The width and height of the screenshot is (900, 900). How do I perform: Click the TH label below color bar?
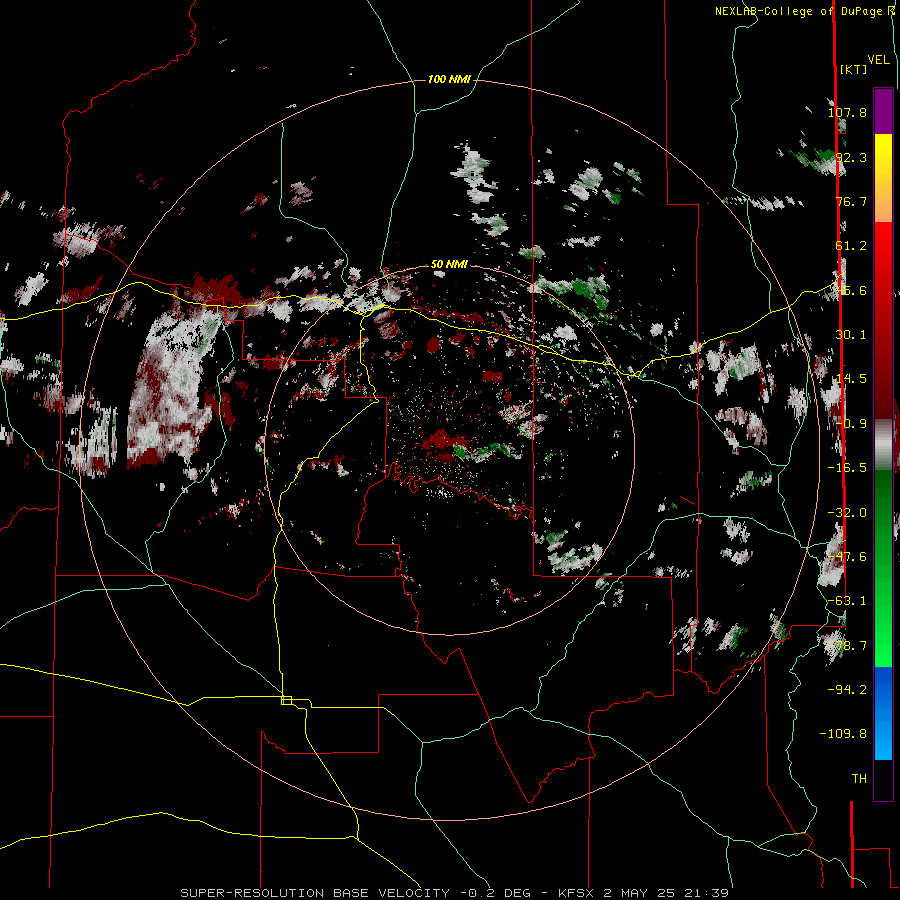pyautogui.click(x=859, y=779)
